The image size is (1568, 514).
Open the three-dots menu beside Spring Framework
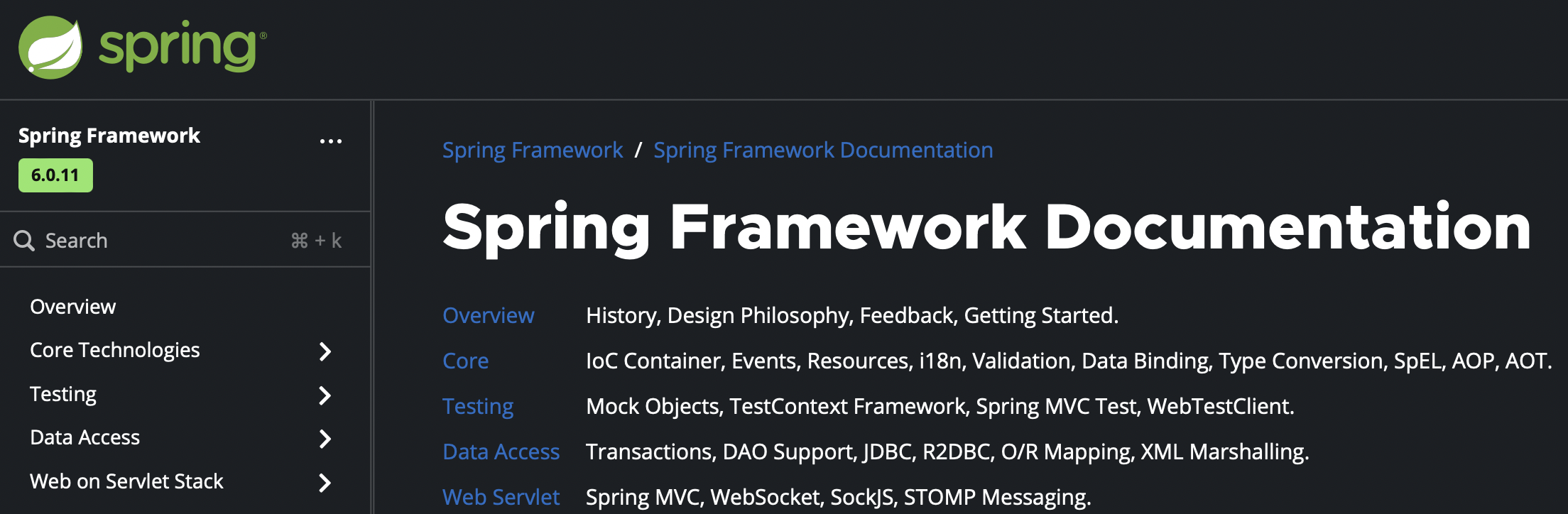pos(330,141)
